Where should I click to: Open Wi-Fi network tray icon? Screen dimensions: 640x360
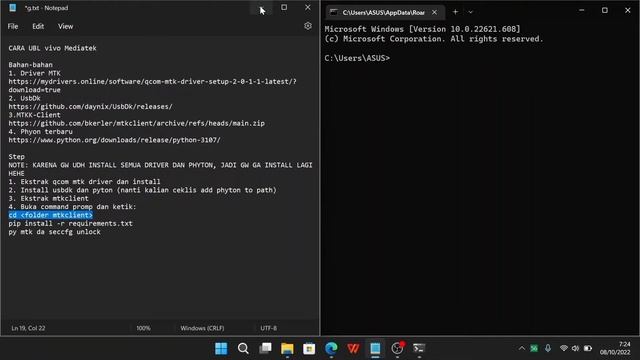click(564, 349)
